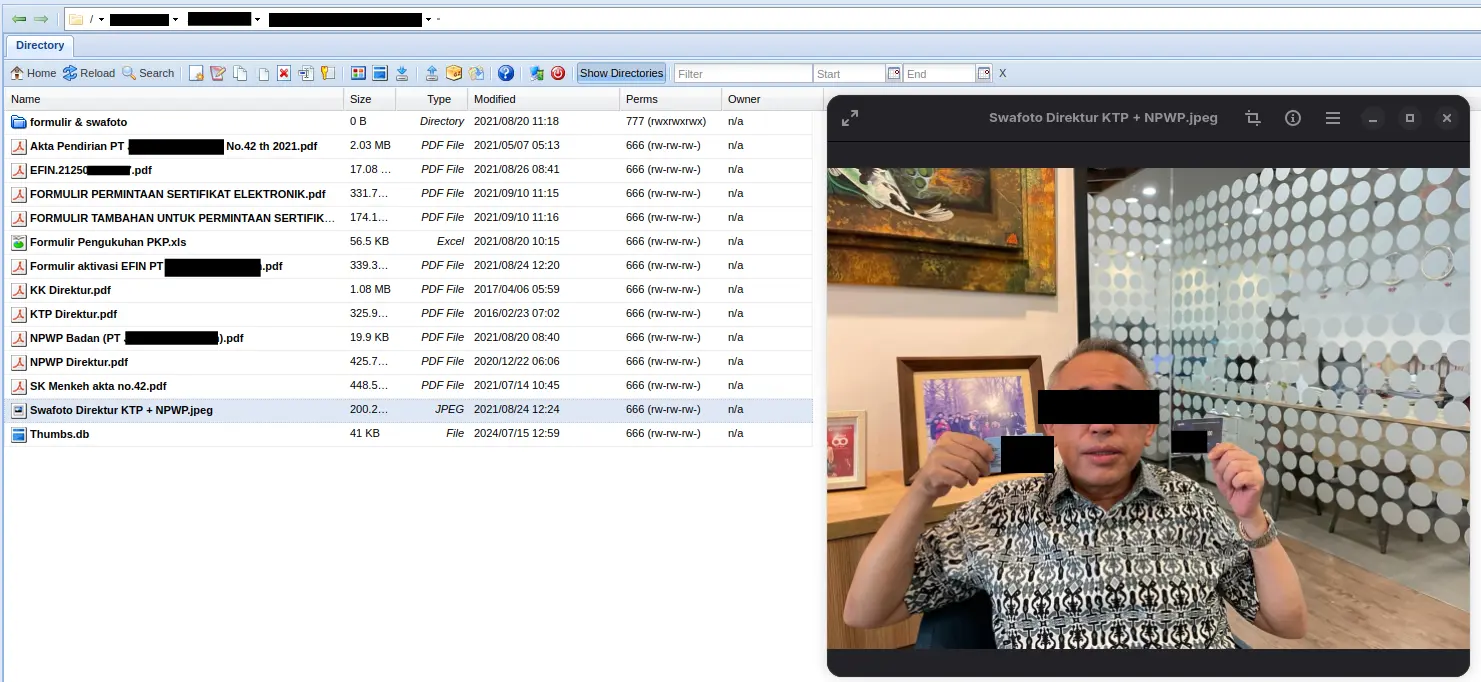Select the Directory tab

click(x=40, y=45)
